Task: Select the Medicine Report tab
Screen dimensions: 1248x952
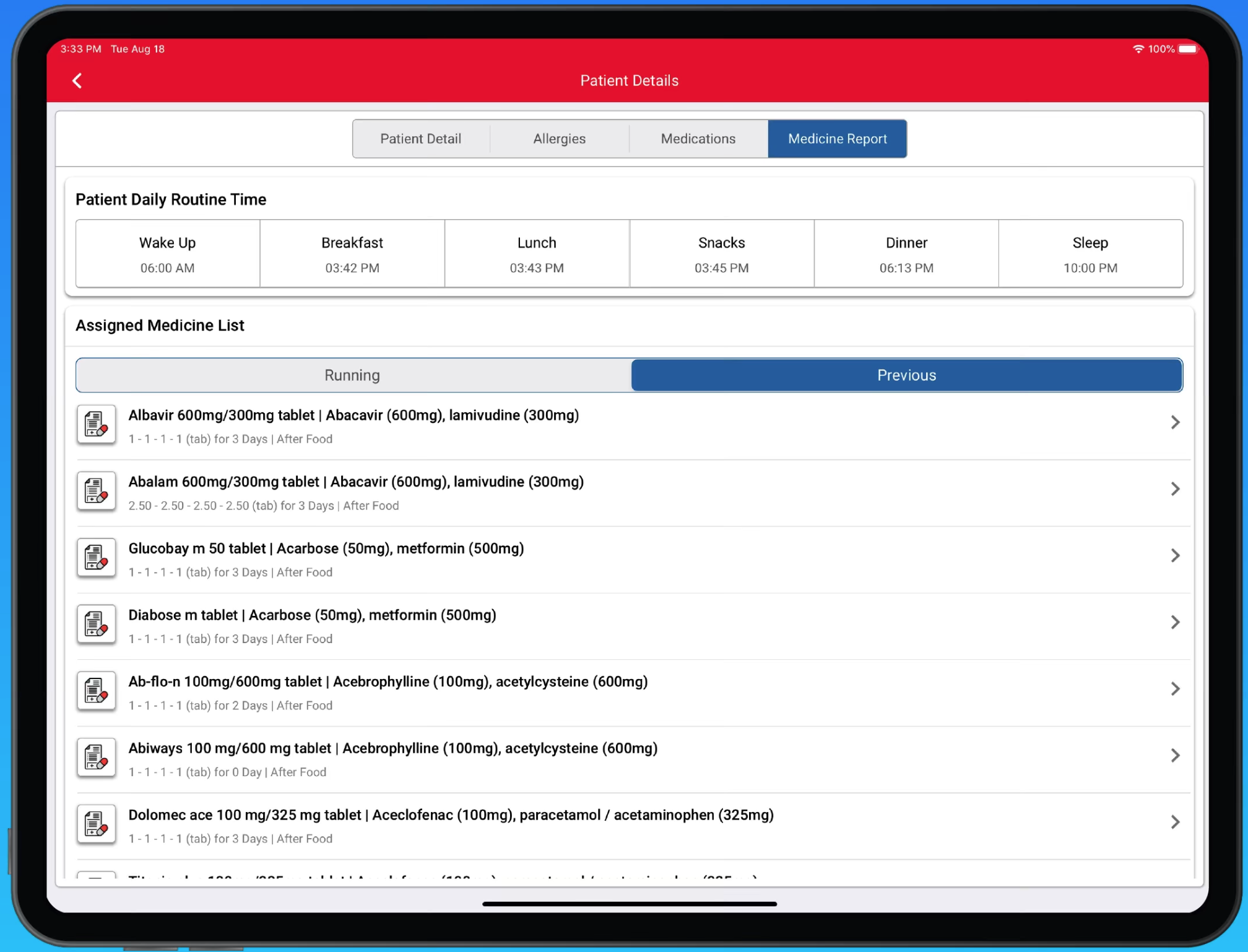Action: 838,139
